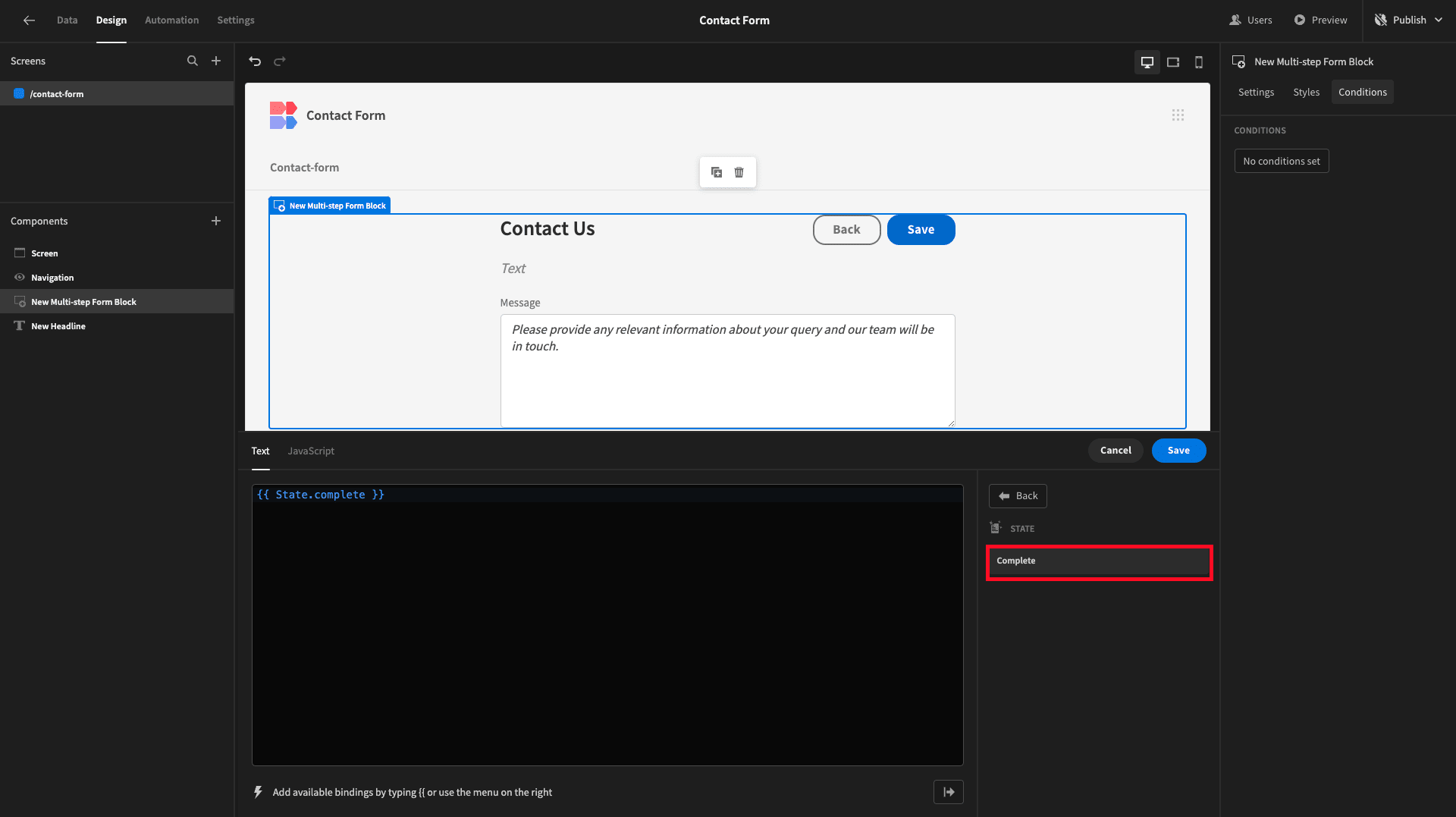Search screens with the magnifier icon
Viewport: 1456px width, 817px height.
click(193, 61)
